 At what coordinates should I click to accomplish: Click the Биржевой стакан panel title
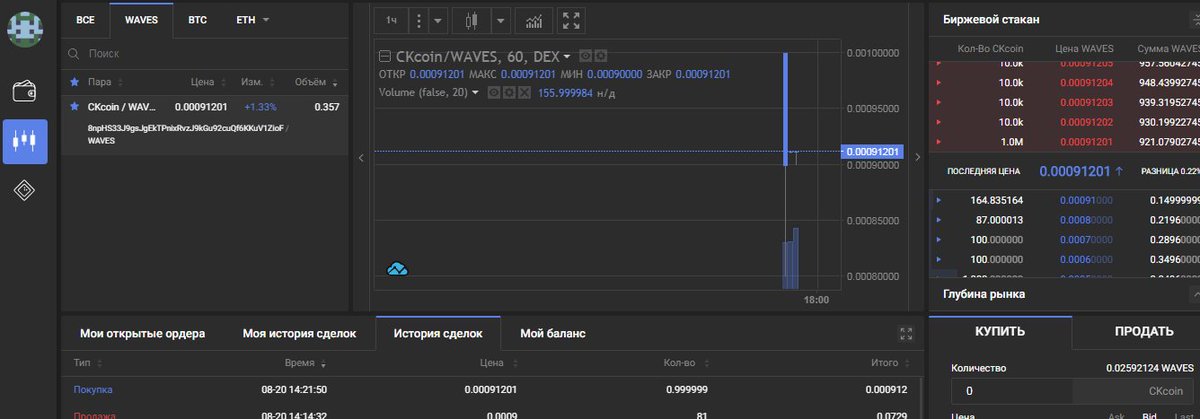pos(992,19)
